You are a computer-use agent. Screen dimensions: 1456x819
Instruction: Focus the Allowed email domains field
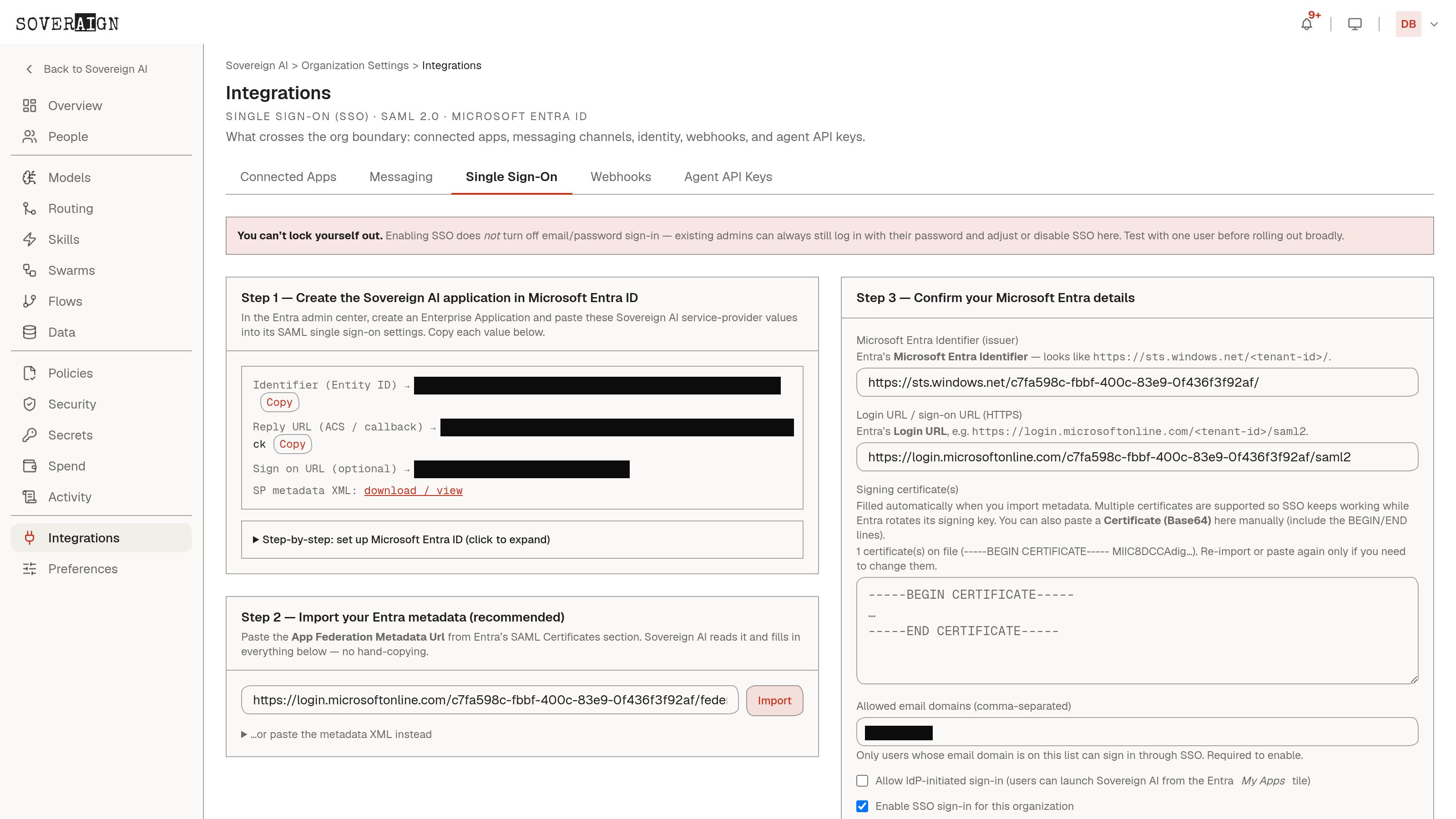point(1137,731)
